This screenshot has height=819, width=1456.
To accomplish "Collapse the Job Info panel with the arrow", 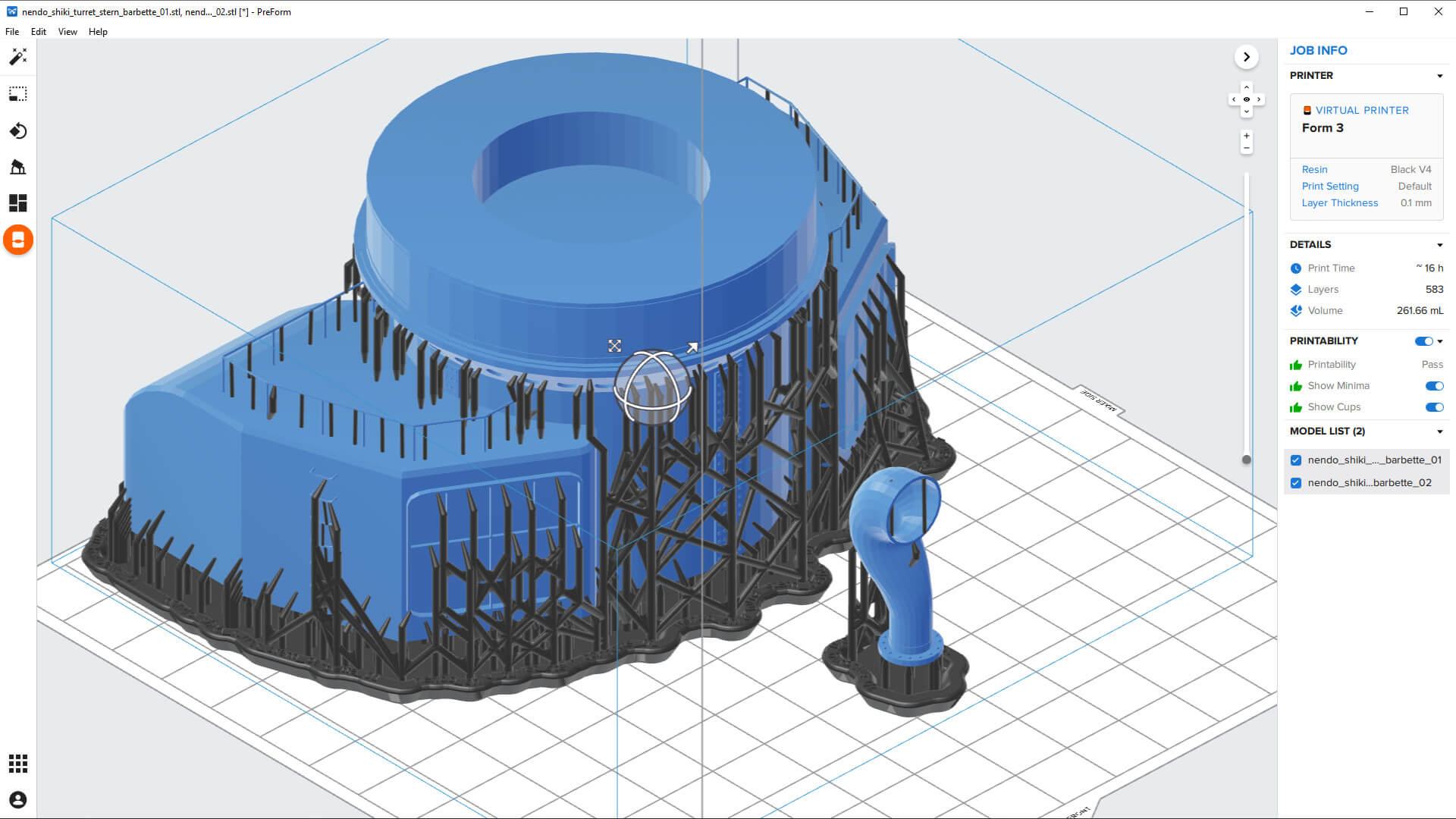I will (1247, 57).
